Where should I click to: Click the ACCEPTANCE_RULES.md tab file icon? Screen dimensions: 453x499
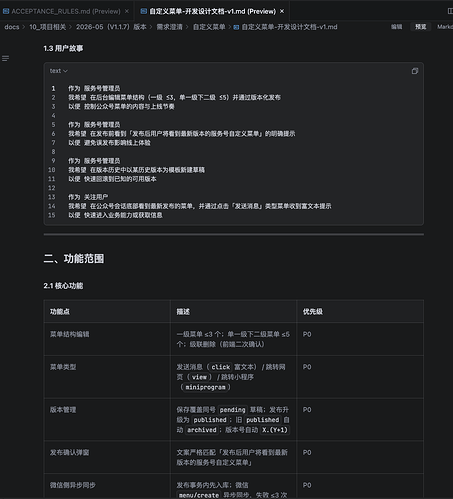click(6, 11)
